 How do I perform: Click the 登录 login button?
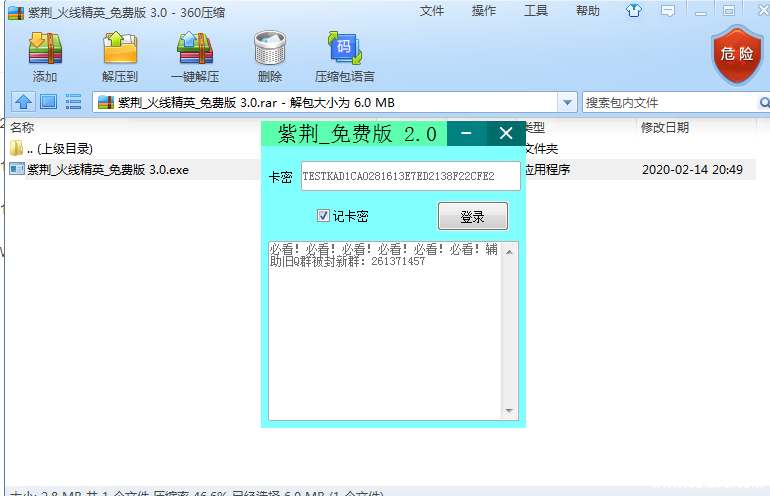click(x=473, y=216)
